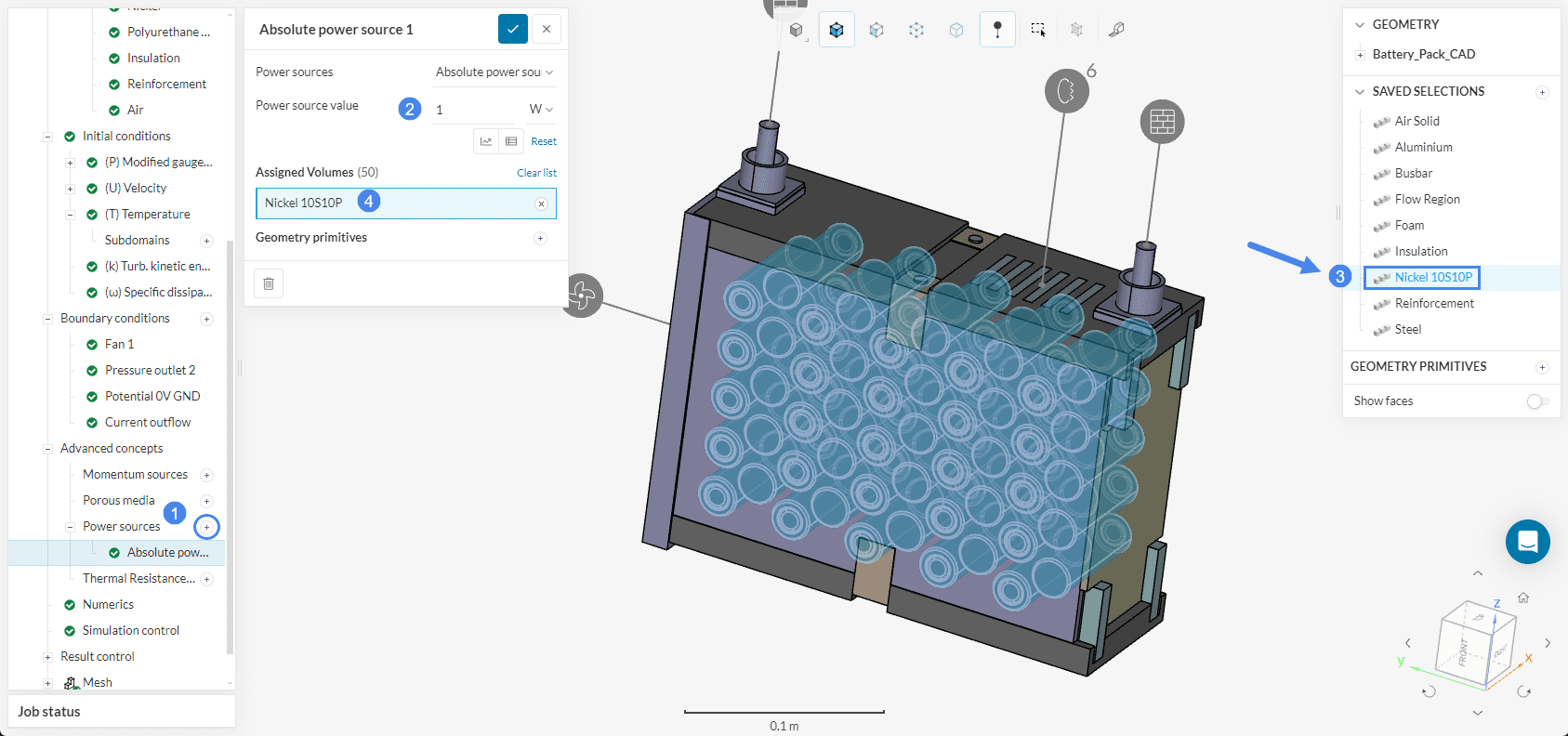Activate the box selection tool
Screen dimensions: 1568x736
coord(1037,30)
